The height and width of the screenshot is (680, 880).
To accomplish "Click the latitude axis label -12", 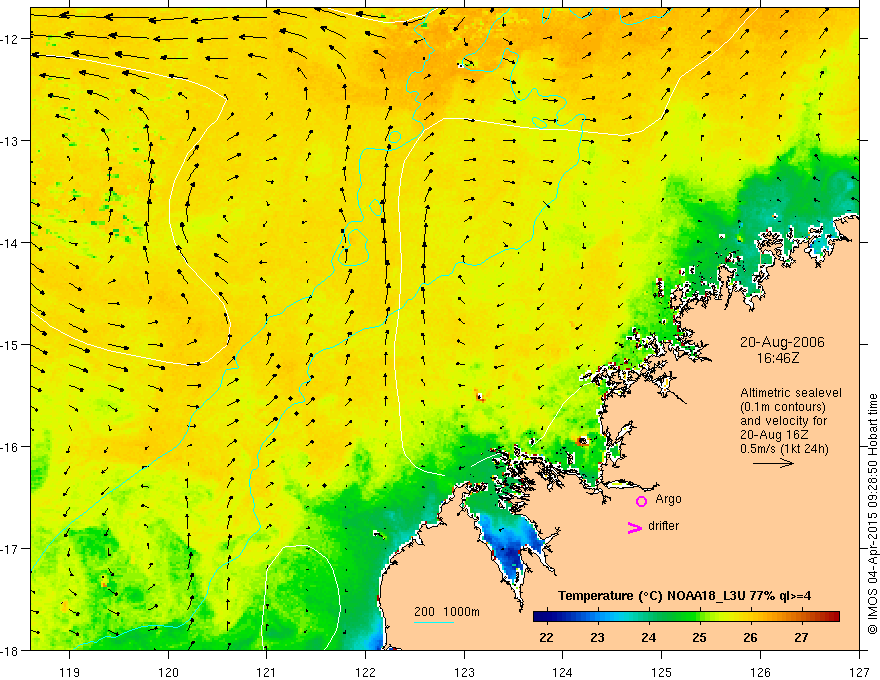I will [x=11, y=39].
